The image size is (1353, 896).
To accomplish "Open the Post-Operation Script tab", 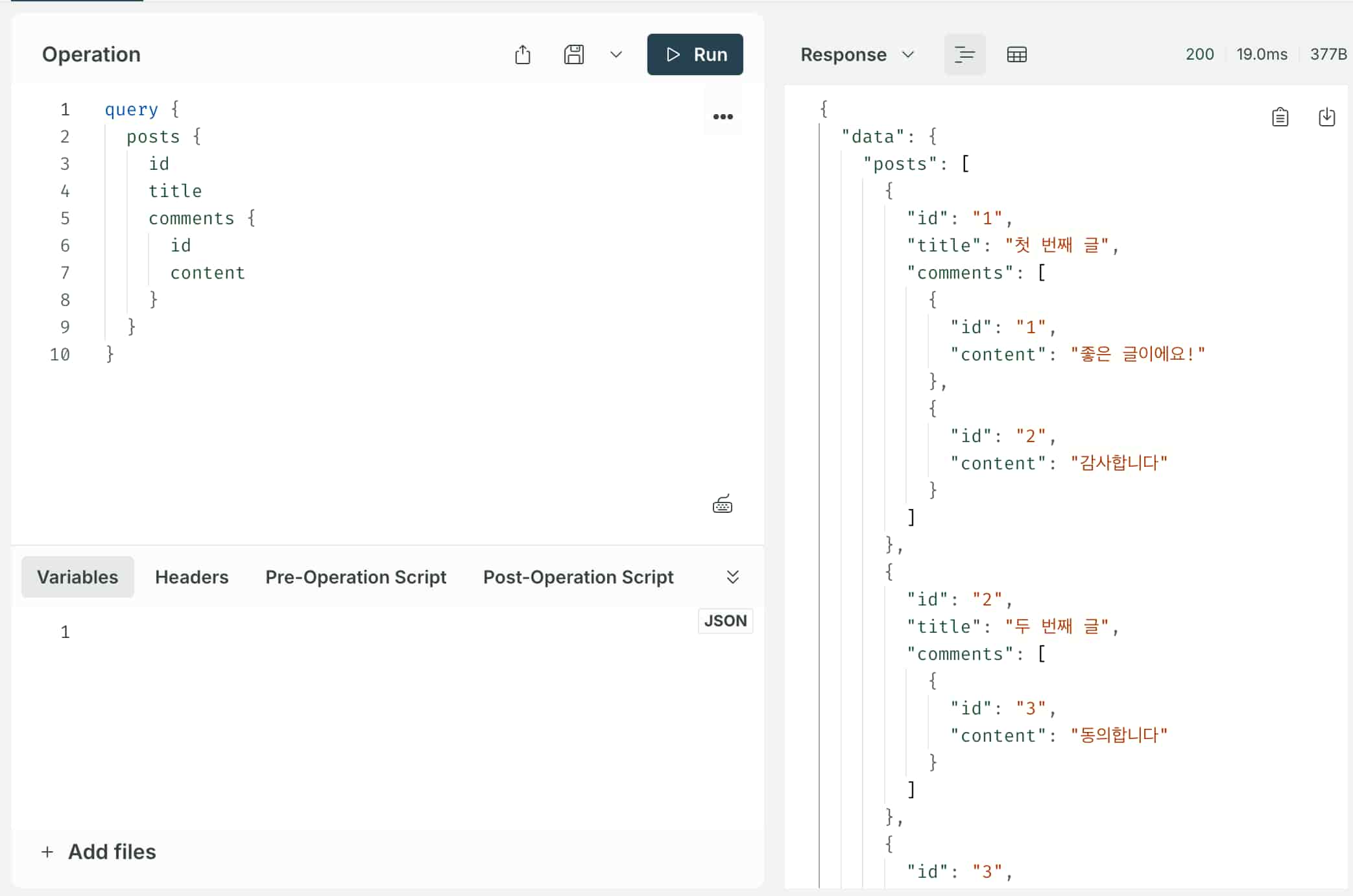I will click(578, 577).
